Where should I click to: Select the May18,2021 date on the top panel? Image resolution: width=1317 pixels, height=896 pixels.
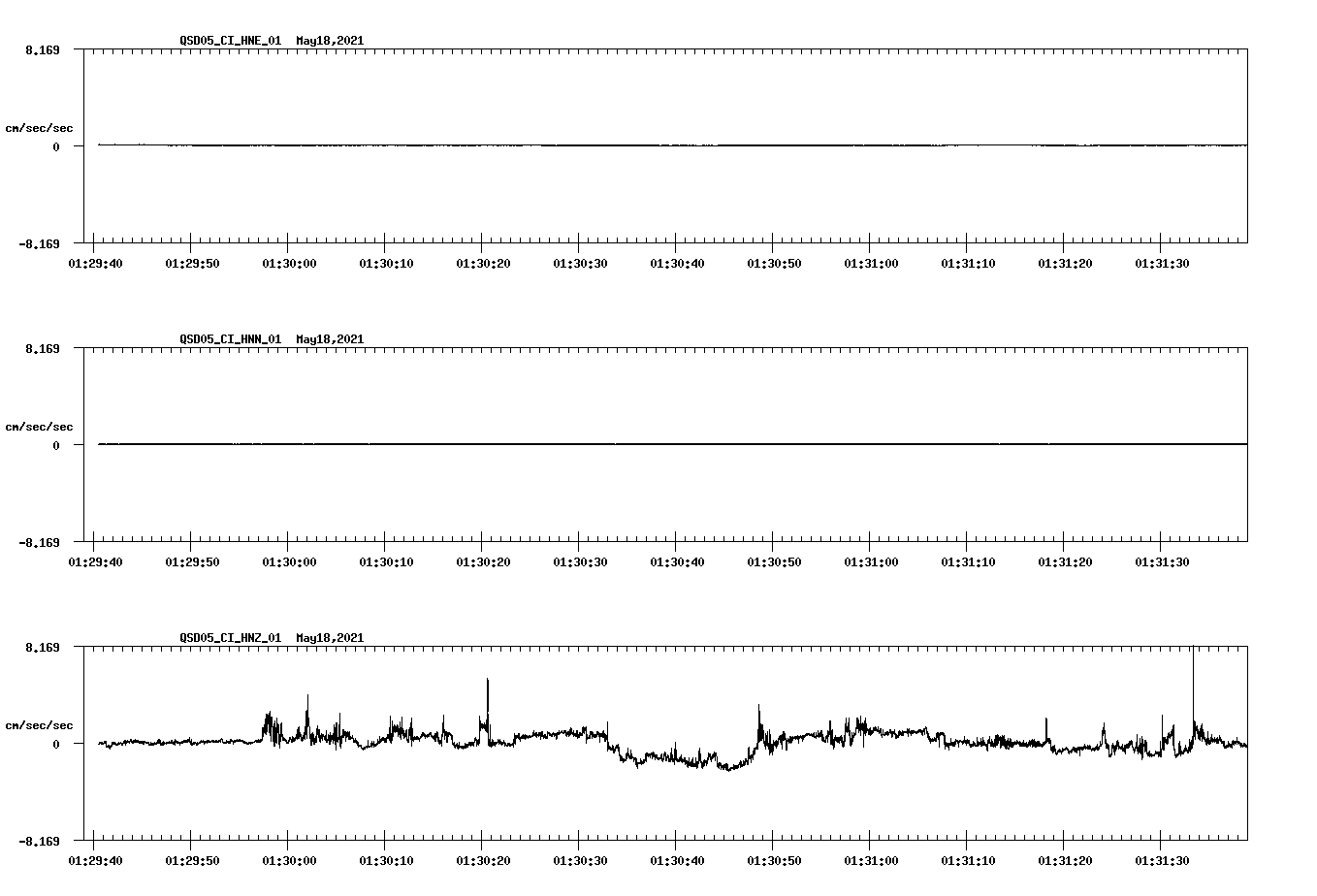pos(329,41)
